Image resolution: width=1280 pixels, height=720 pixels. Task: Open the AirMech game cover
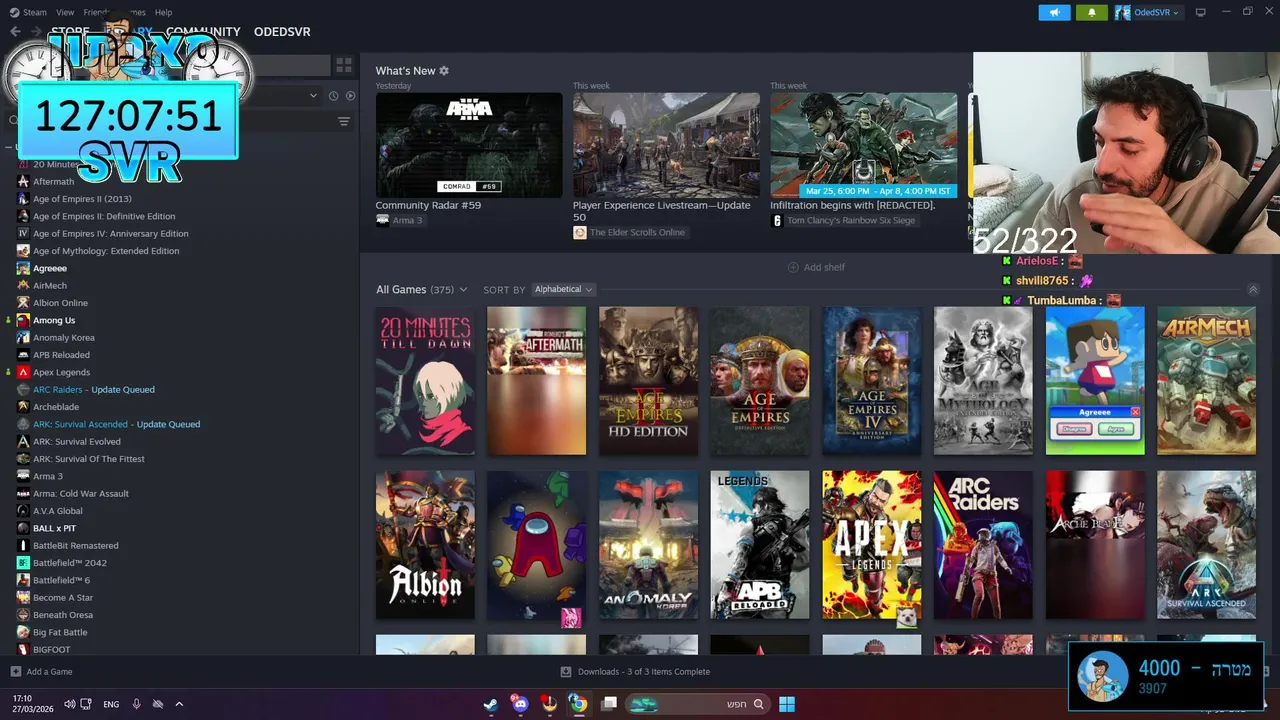(x=1206, y=381)
